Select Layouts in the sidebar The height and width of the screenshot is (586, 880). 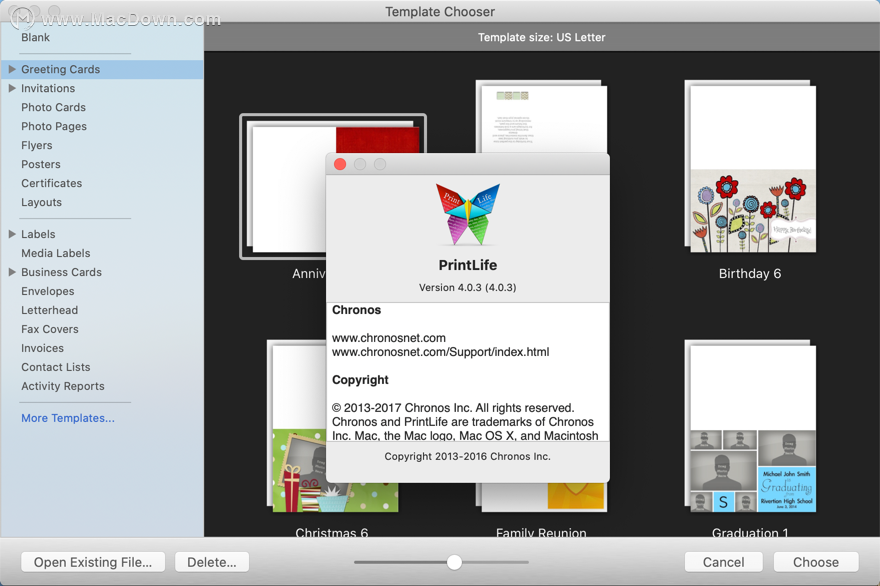pos(42,203)
